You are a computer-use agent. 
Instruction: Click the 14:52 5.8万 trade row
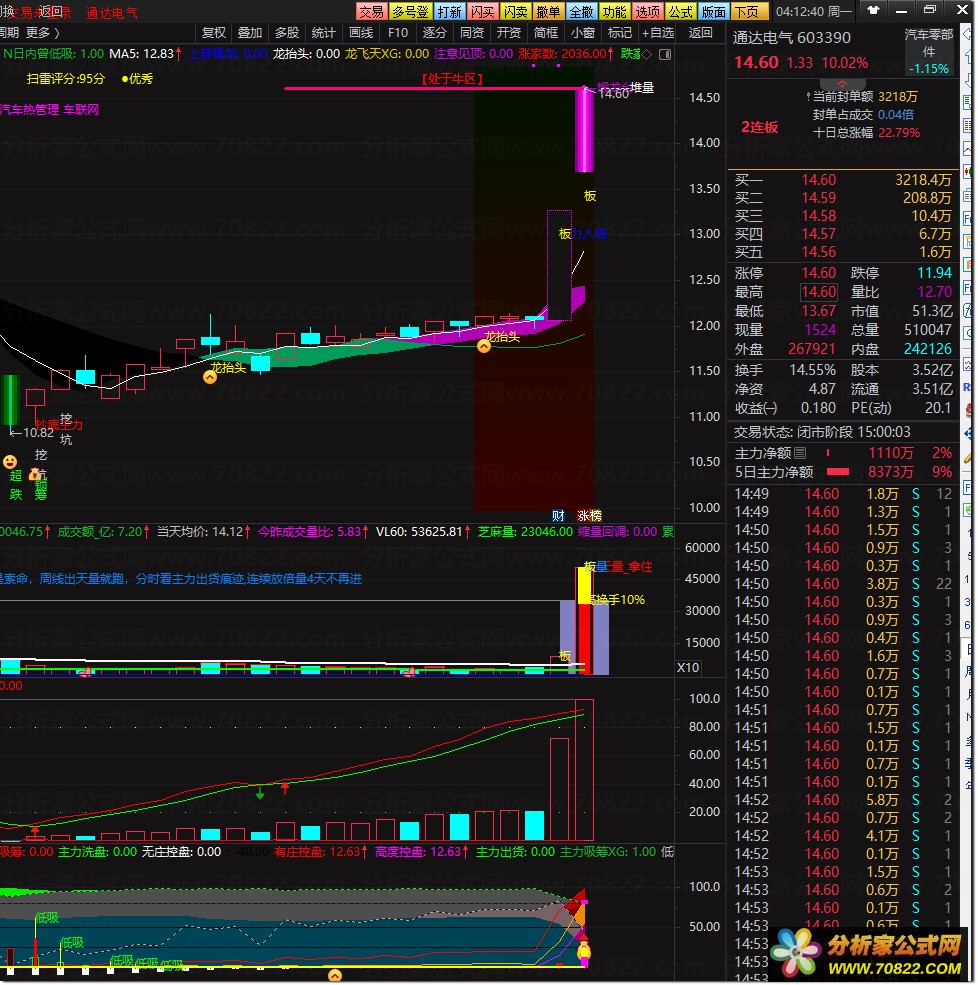coord(842,800)
